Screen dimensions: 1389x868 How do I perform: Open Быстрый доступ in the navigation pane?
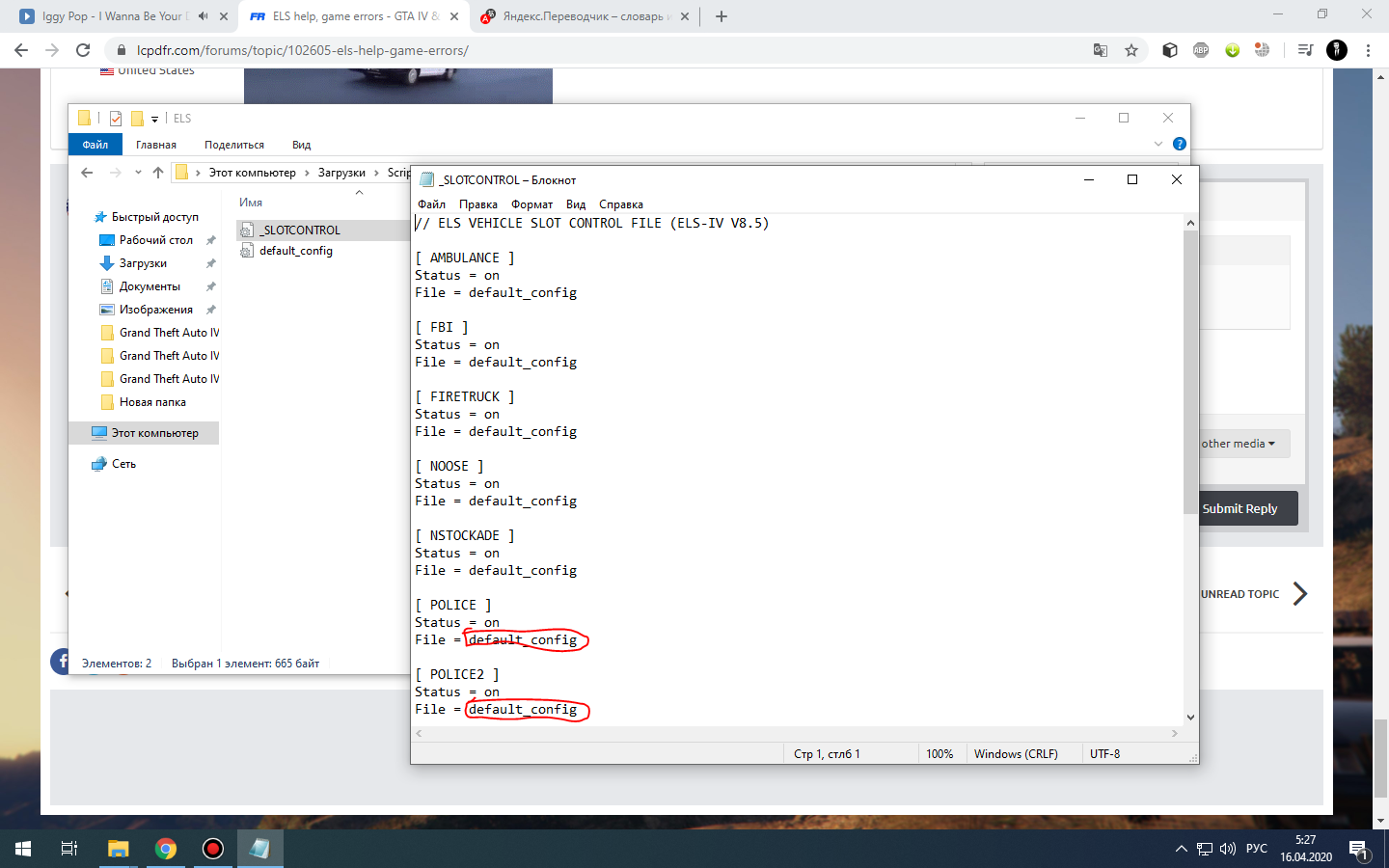pyautogui.click(x=154, y=217)
